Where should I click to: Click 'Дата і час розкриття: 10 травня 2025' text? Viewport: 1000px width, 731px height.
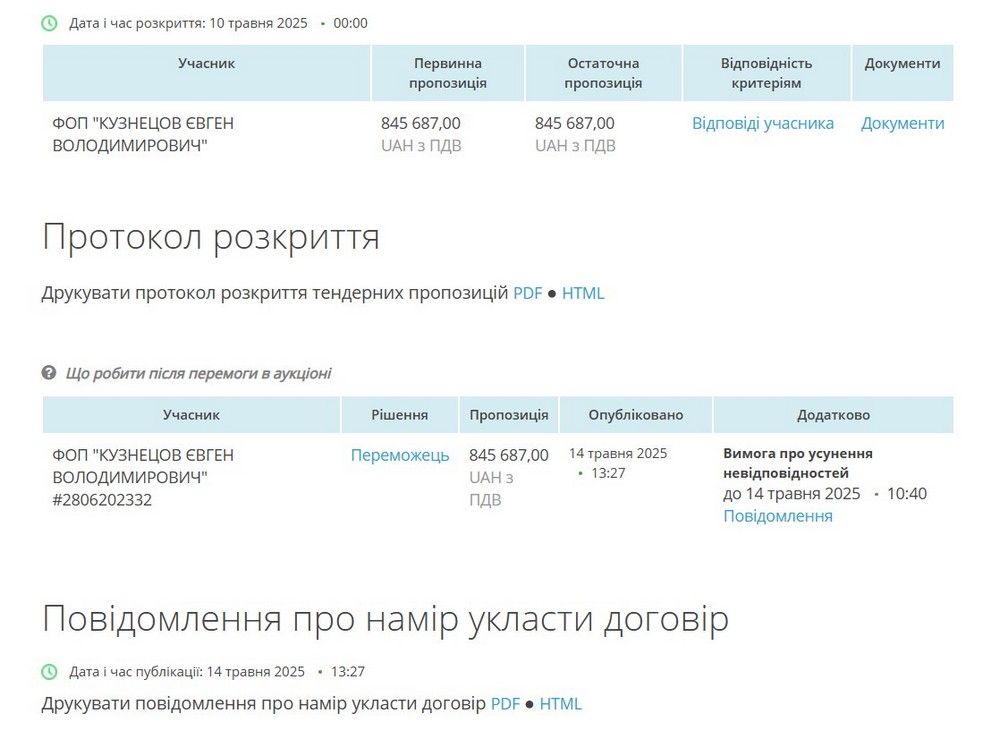click(x=188, y=24)
